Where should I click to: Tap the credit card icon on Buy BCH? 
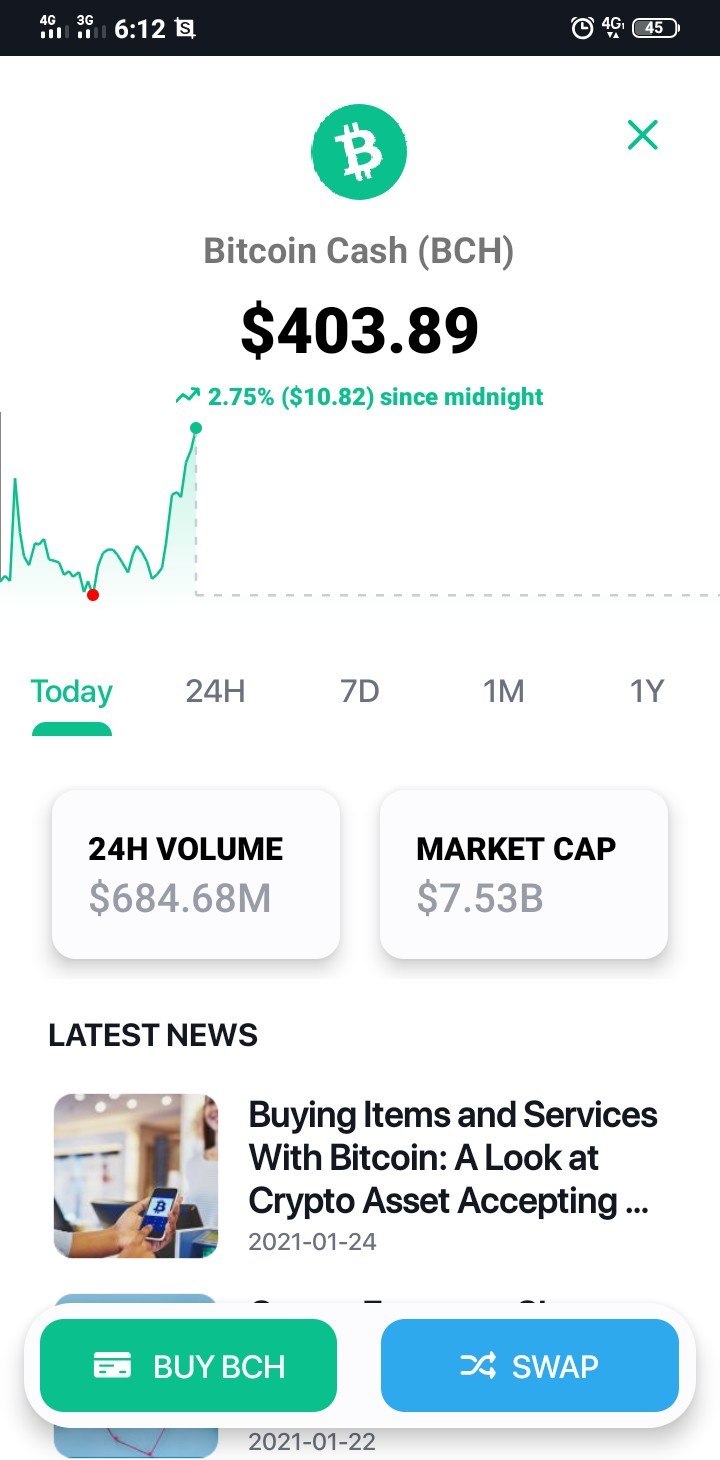click(113, 1366)
